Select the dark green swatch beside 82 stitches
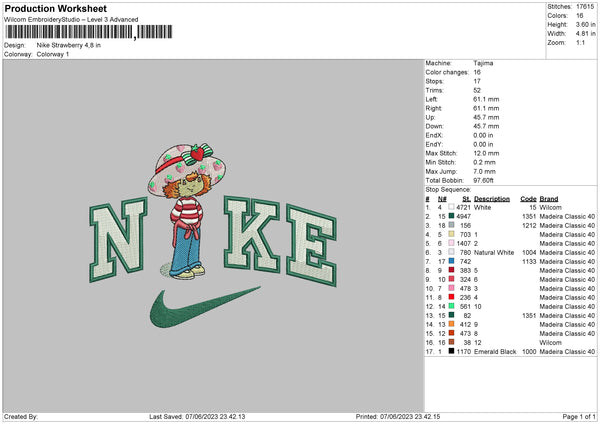Screen dimensions: 600x424 452,315
